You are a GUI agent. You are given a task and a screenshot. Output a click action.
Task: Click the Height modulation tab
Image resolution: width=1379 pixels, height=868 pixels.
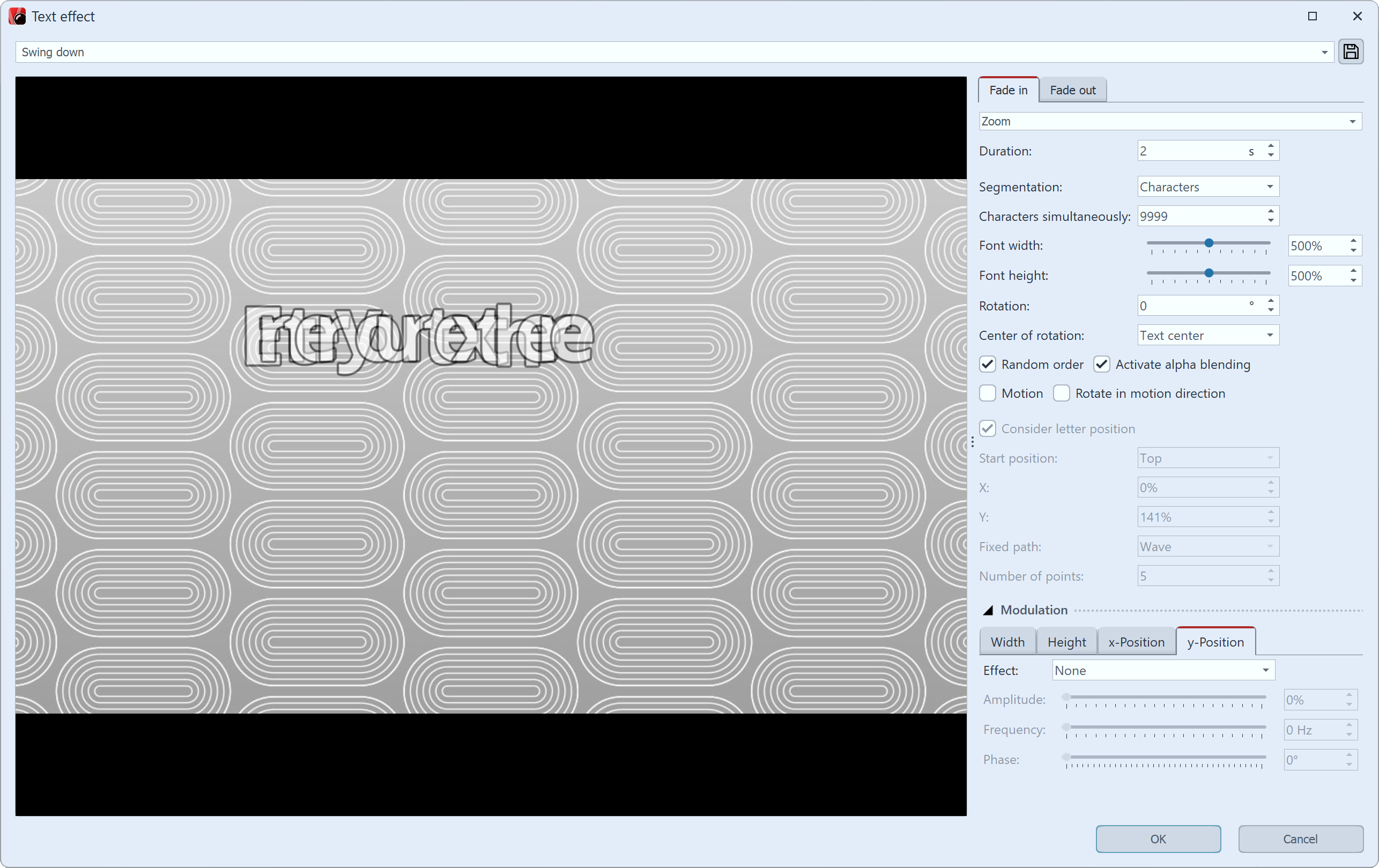point(1066,641)
